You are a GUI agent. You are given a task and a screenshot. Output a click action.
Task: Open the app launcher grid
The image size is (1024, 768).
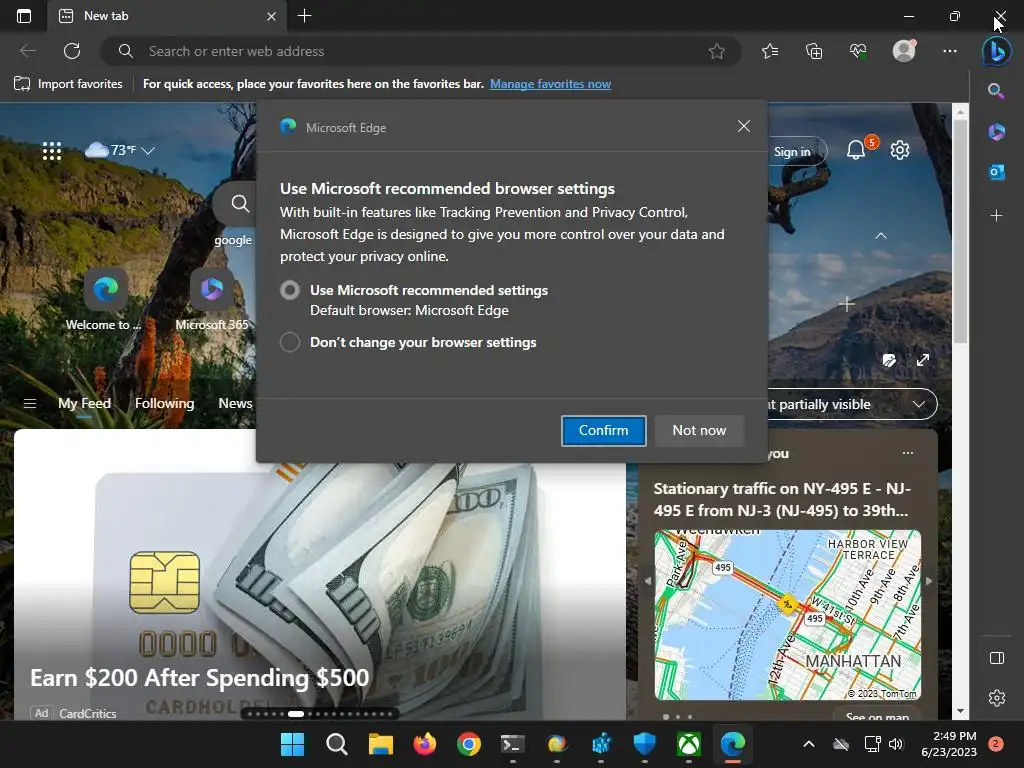click(52, 151)
